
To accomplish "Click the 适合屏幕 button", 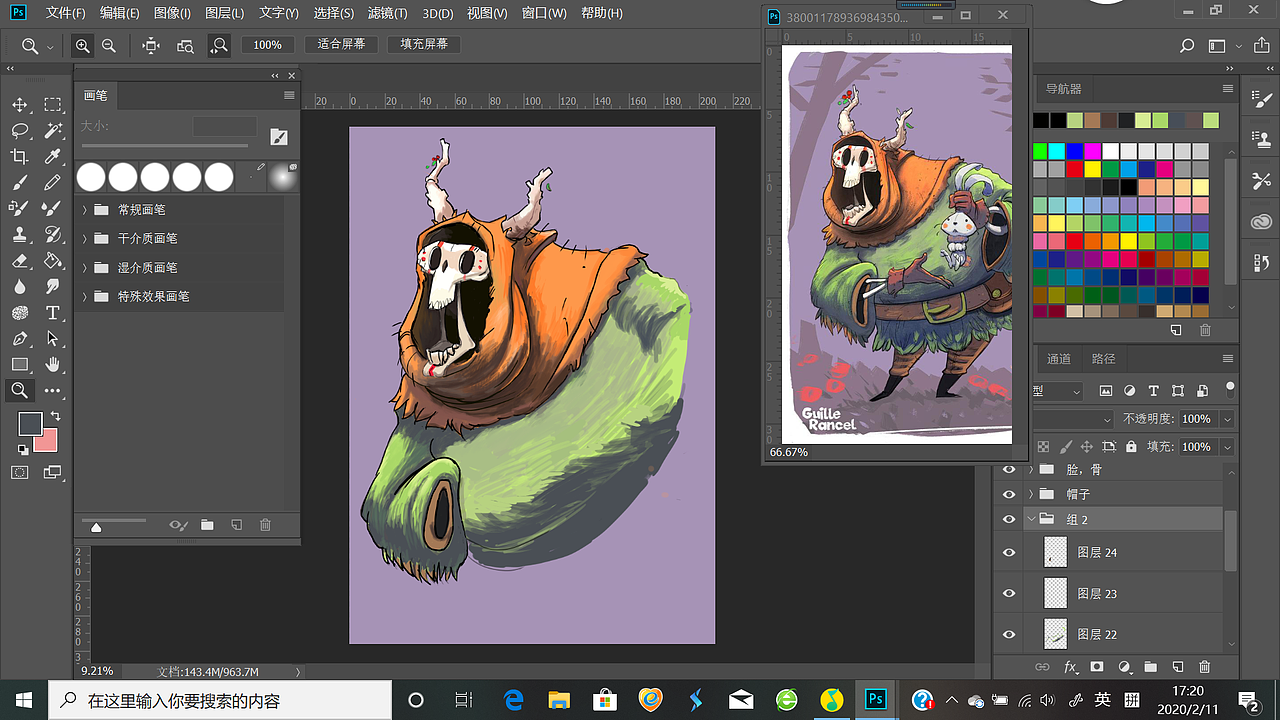I will tap(341, 45).
